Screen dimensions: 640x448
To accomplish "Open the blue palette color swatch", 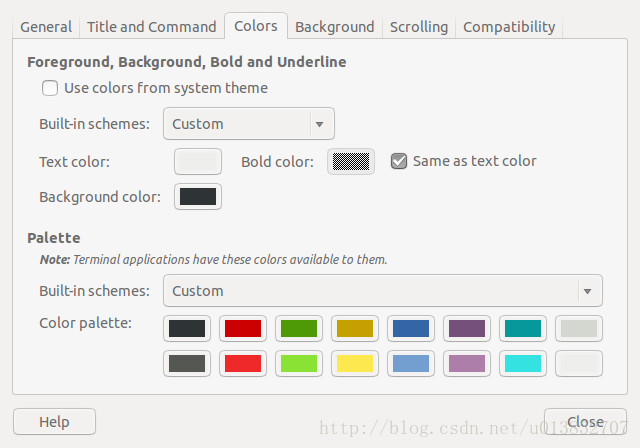I will coord(411,328).
